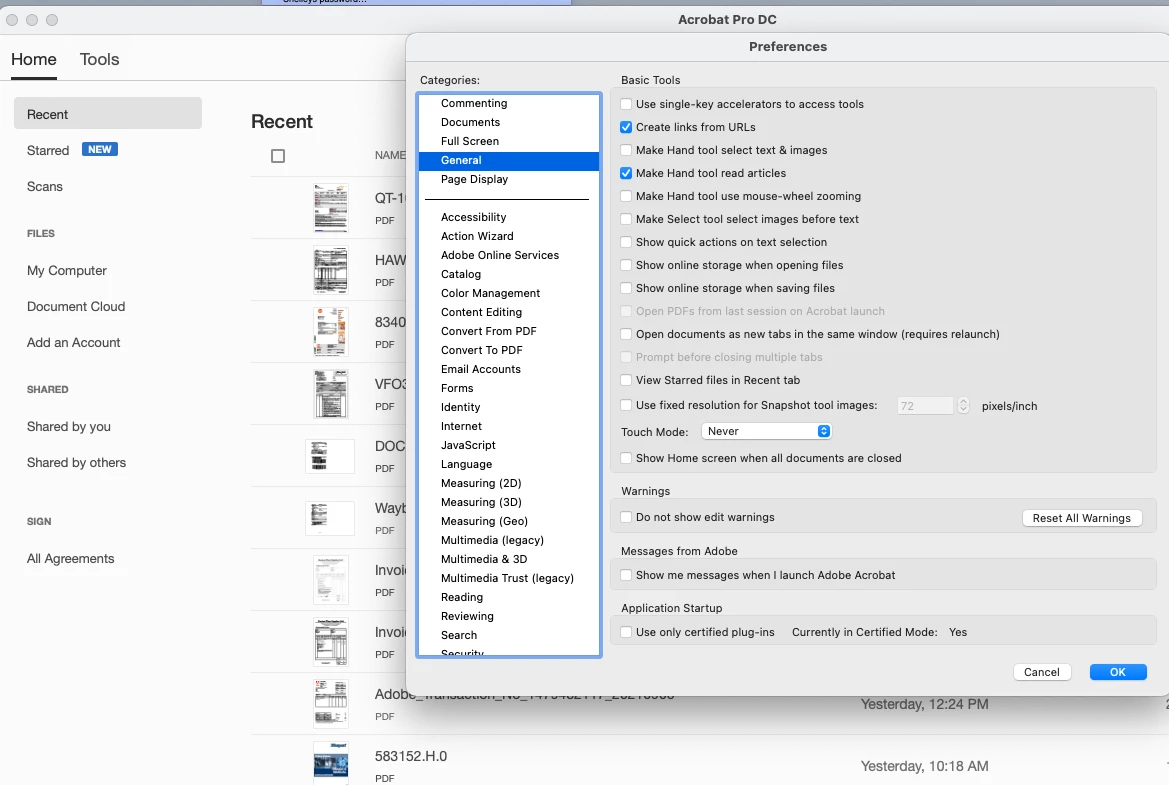This screenshot has width=1169, height=785.
Task: Tick the select-all checkbox in Recent list
Action: click(278, 156)
